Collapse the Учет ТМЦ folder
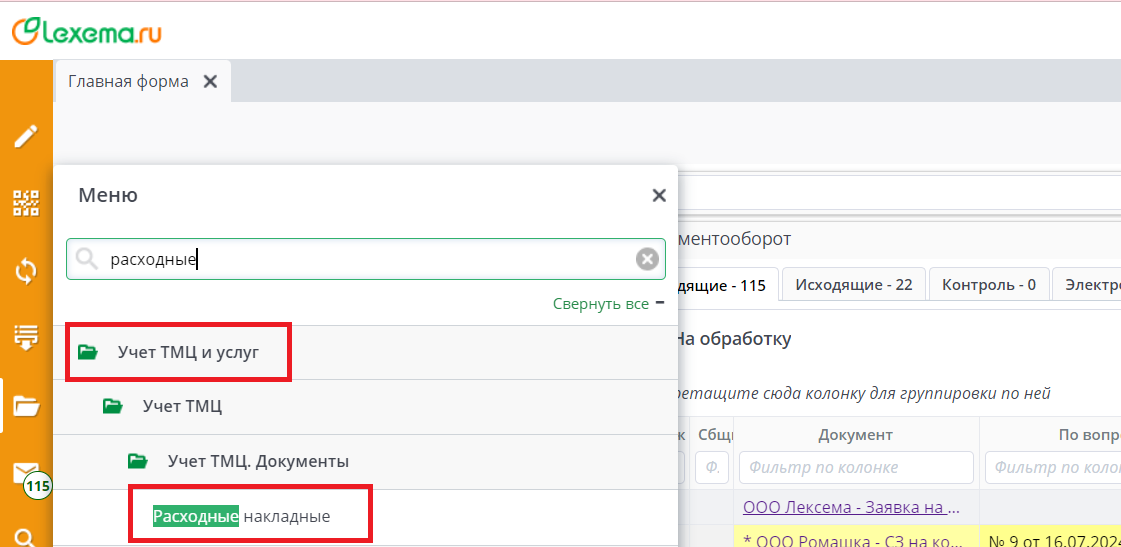This screenshot has width=1121, height=547. [x=182, y=406]
